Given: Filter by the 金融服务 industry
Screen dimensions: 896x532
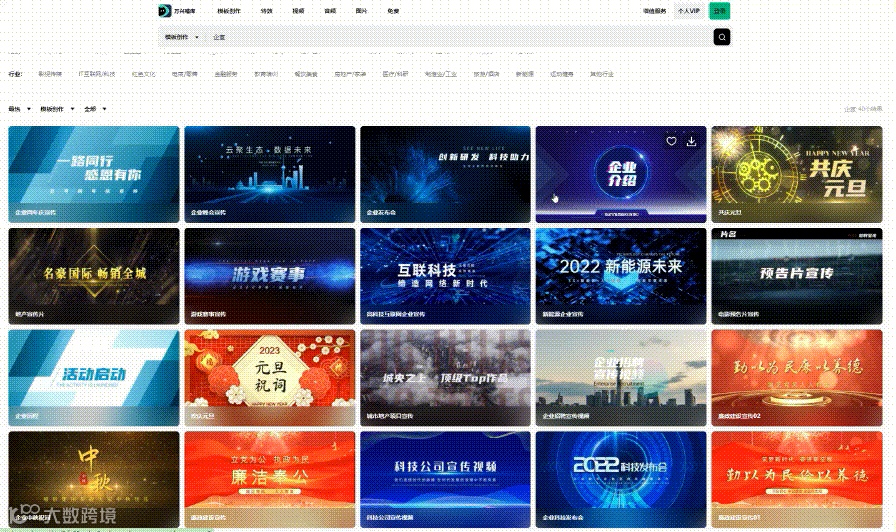Looking at the screenshot, I should tap(226, 74).
